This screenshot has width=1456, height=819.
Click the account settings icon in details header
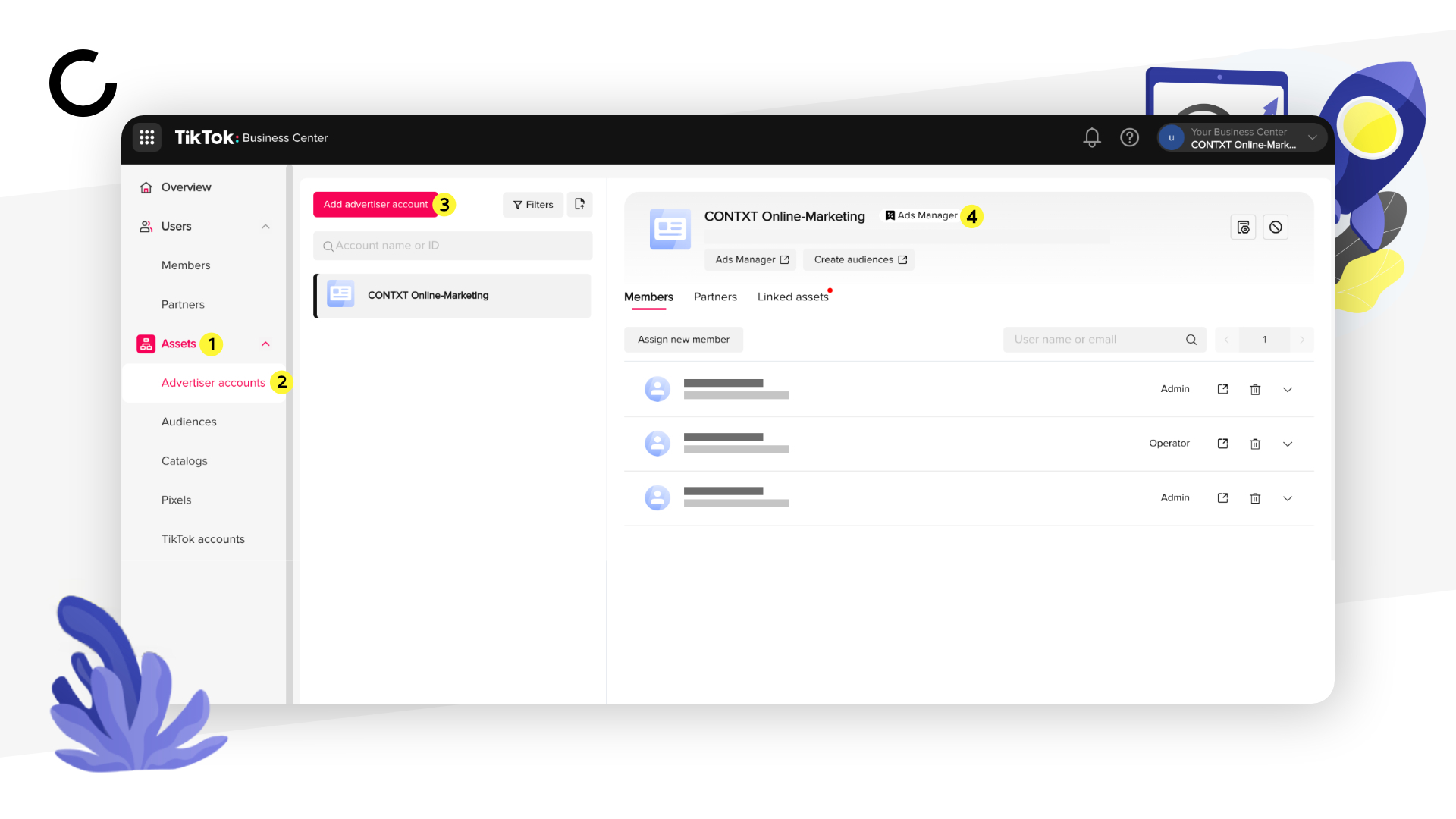point(1243,227)
